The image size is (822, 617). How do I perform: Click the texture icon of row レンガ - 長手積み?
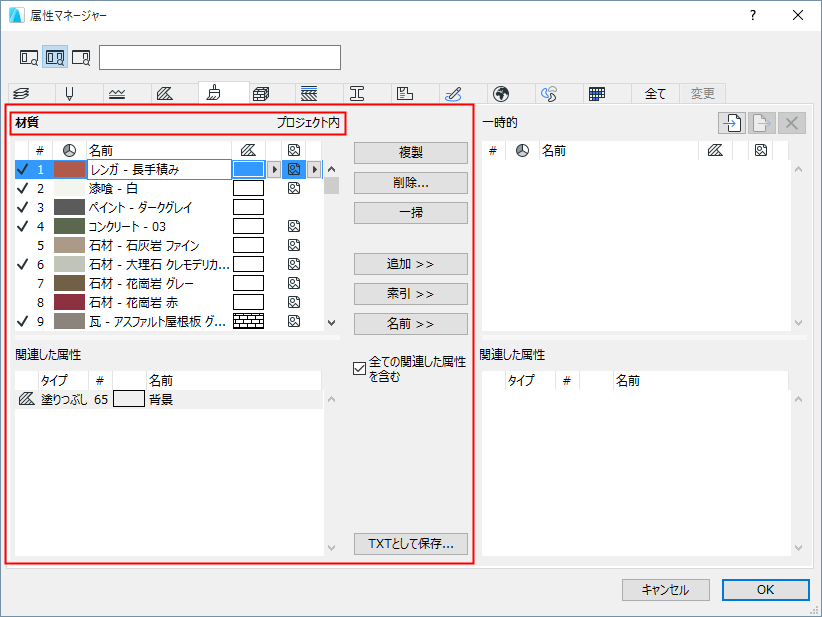[x=294, y=169]
